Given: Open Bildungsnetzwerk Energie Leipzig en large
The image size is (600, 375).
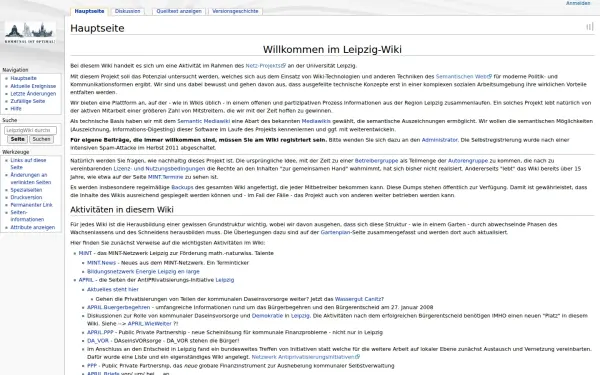Looking at the screenshot, I should [x=143, y=272].
